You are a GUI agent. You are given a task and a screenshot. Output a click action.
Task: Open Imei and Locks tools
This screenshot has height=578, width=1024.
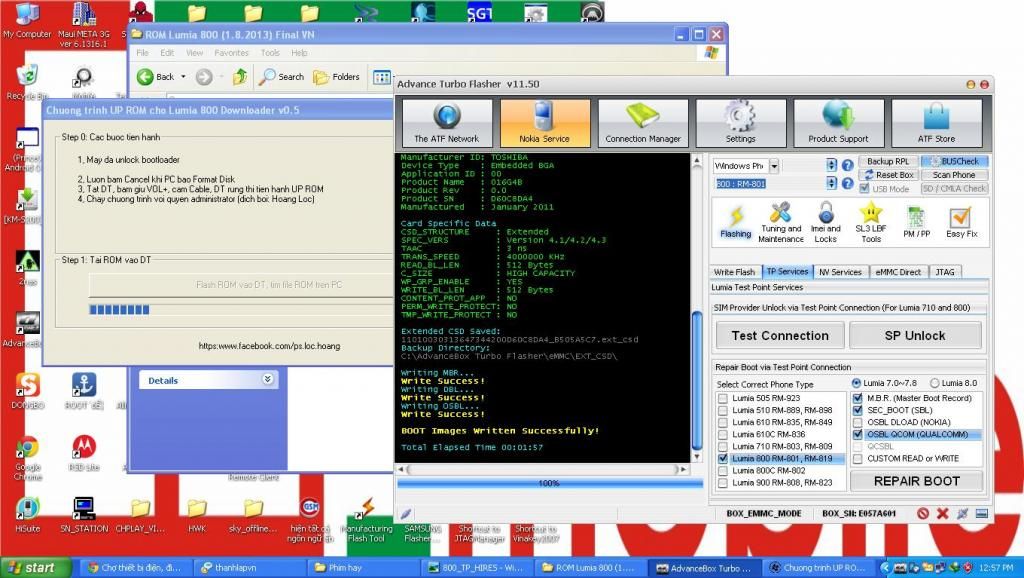[825, 222]
